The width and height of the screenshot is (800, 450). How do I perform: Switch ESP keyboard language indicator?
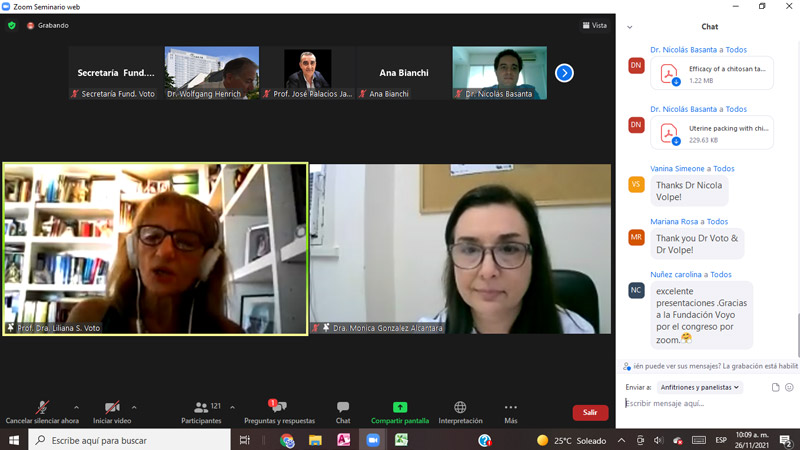pyautogui.click(x=721, y=440)
